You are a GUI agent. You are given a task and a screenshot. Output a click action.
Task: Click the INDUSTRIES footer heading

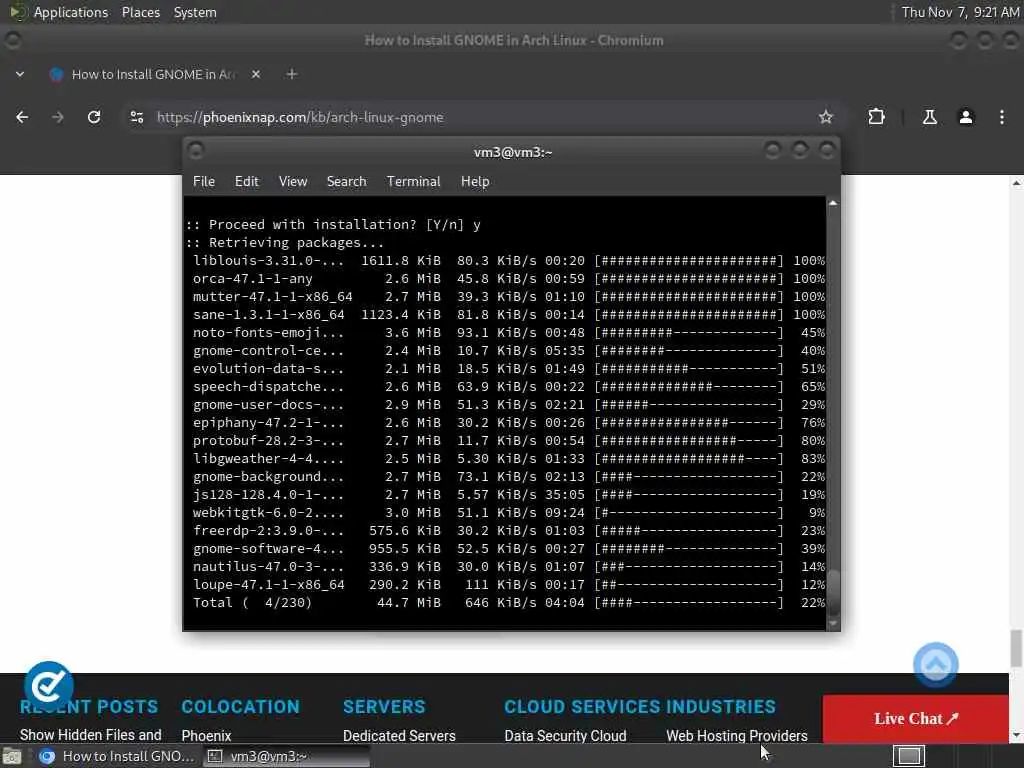(x=721, y=707)
